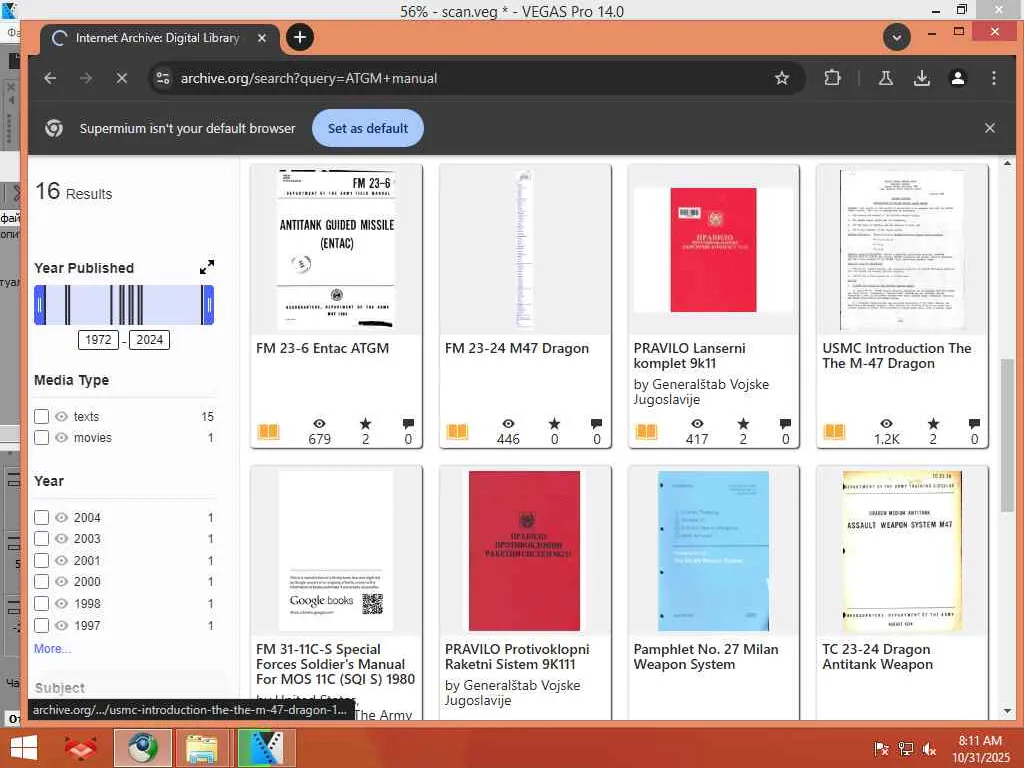Open USMC Introduction The M-47 Dragon title
Screen dimensions: 1024x768
pyautogui.click(x=897, y=356)
